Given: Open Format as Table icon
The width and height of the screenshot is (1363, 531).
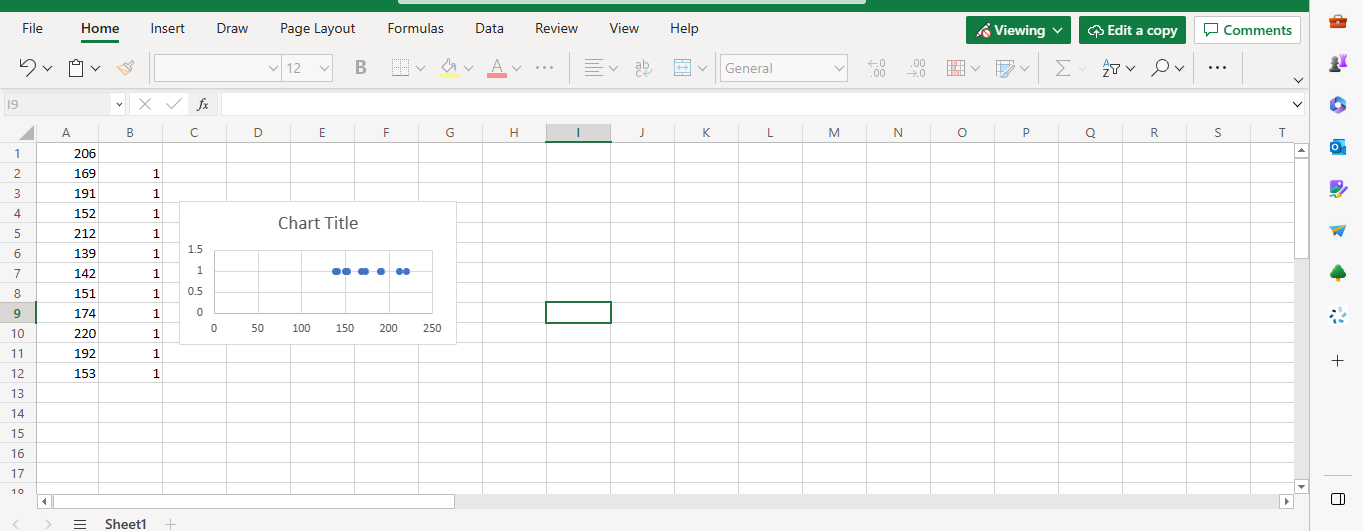Looking at the screenshot, I should tap(1006, 68).
